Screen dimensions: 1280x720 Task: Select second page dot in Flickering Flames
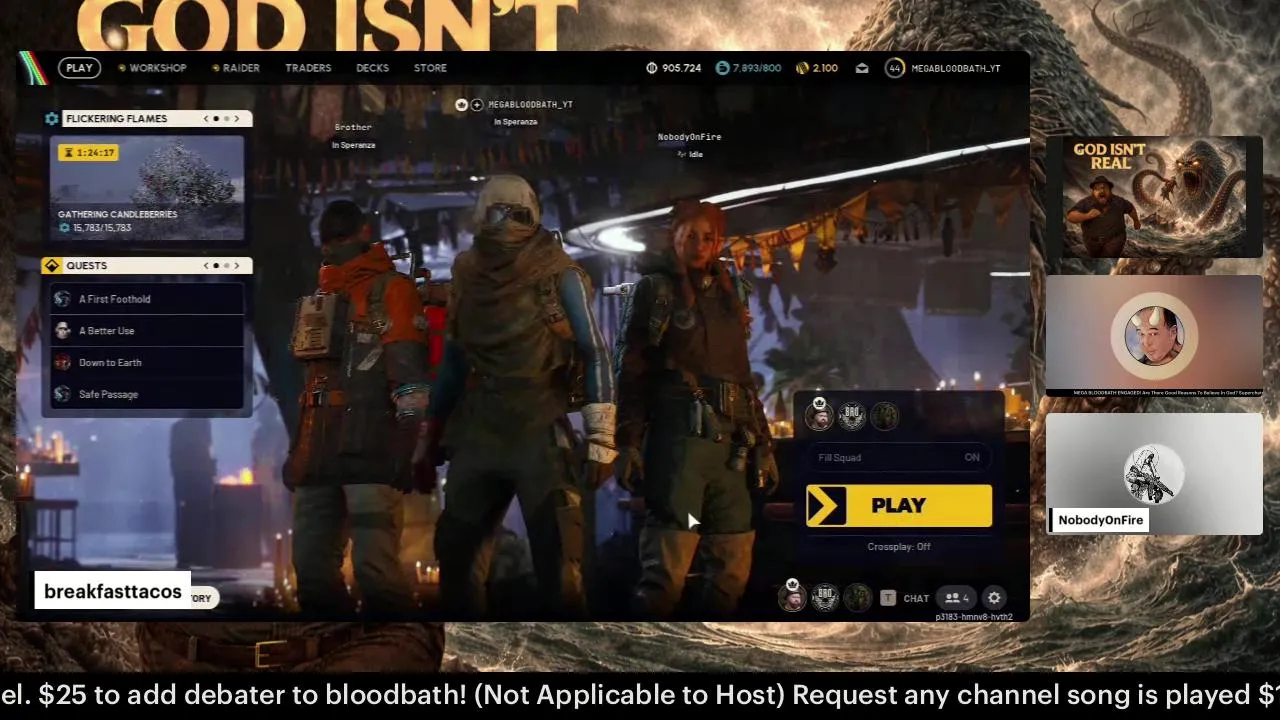(x=226, y=118)
